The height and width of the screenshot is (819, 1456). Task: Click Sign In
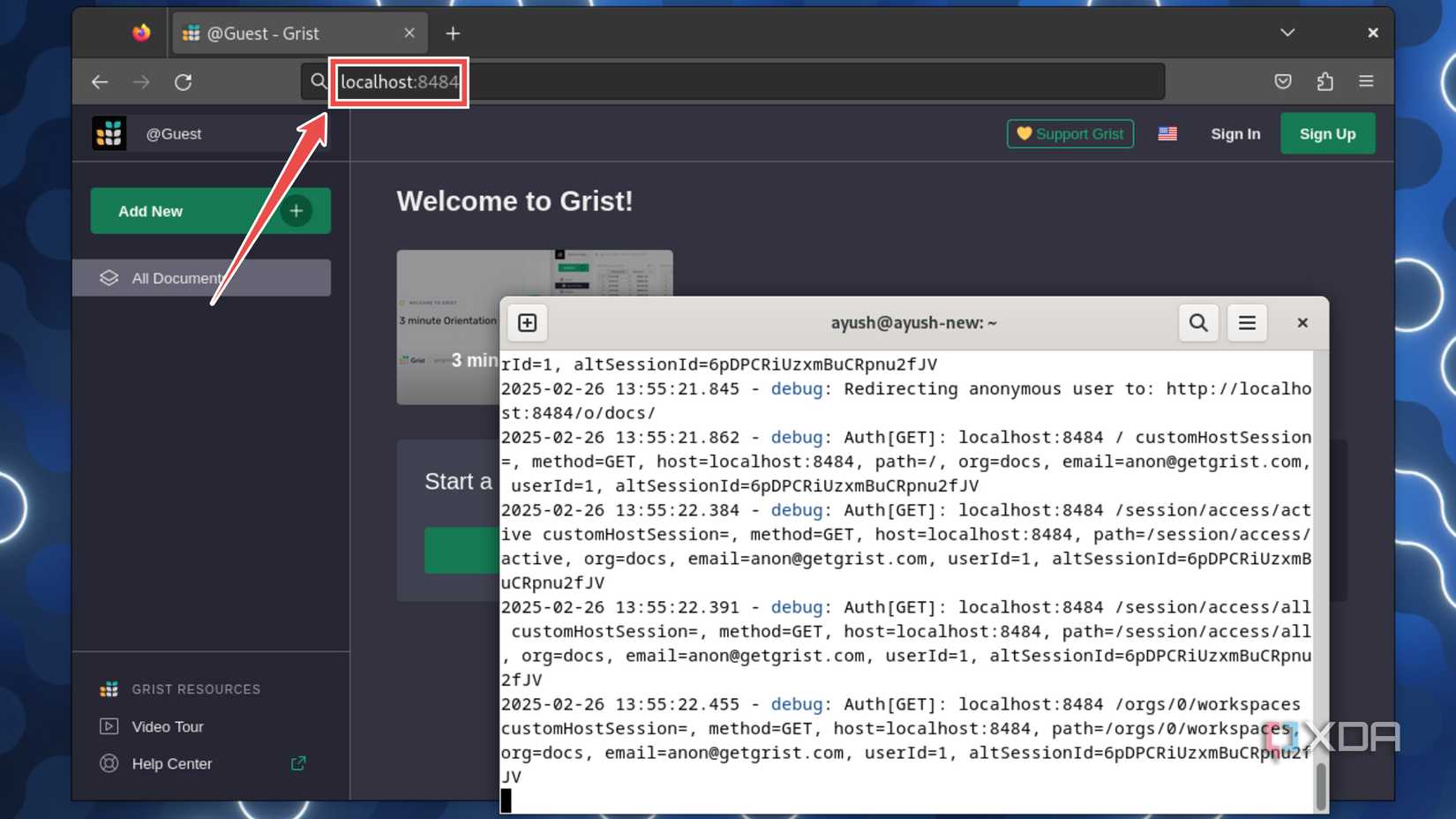tap(1235, 134)
